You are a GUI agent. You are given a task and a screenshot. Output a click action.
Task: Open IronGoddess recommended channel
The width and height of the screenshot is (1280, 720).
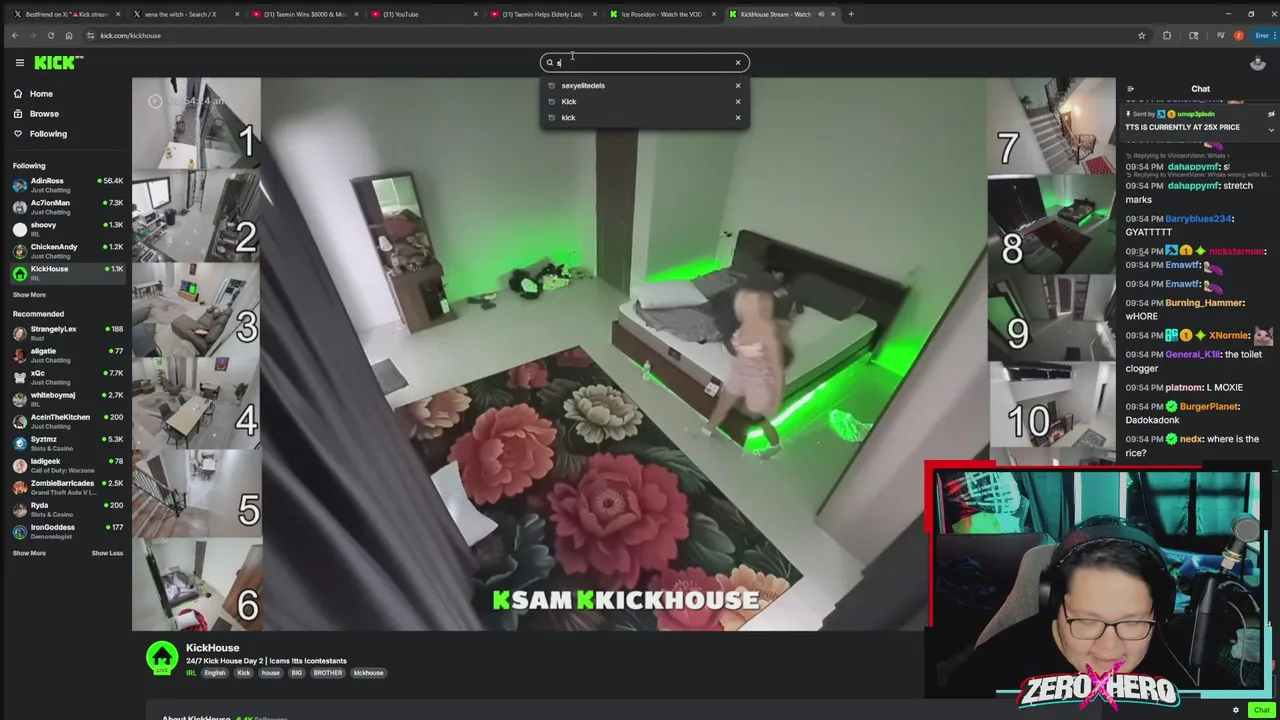coord(66,530)
